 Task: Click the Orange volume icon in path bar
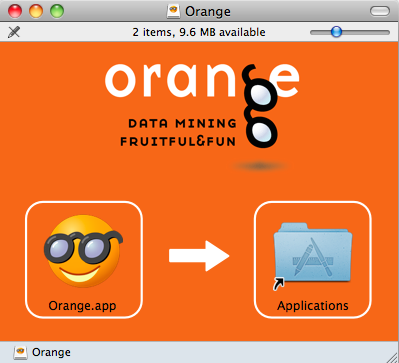tap(20, 352)
